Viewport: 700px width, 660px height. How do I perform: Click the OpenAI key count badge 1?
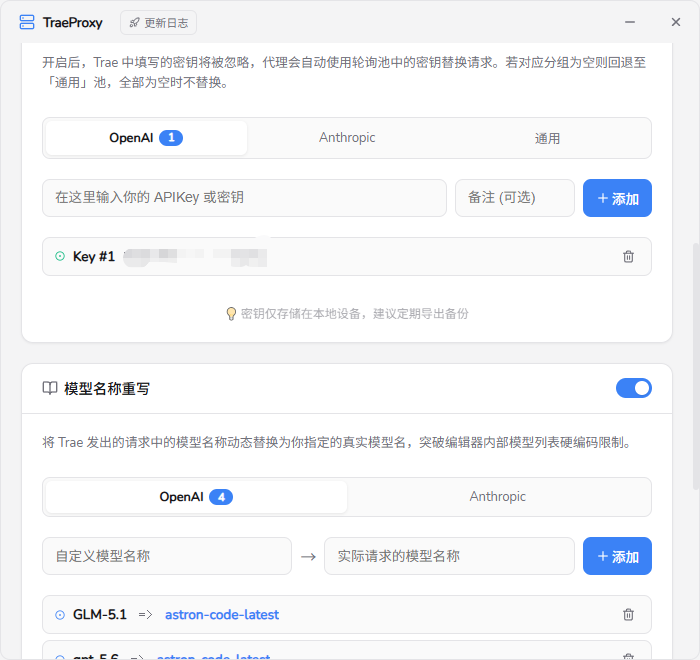point(171,138)
